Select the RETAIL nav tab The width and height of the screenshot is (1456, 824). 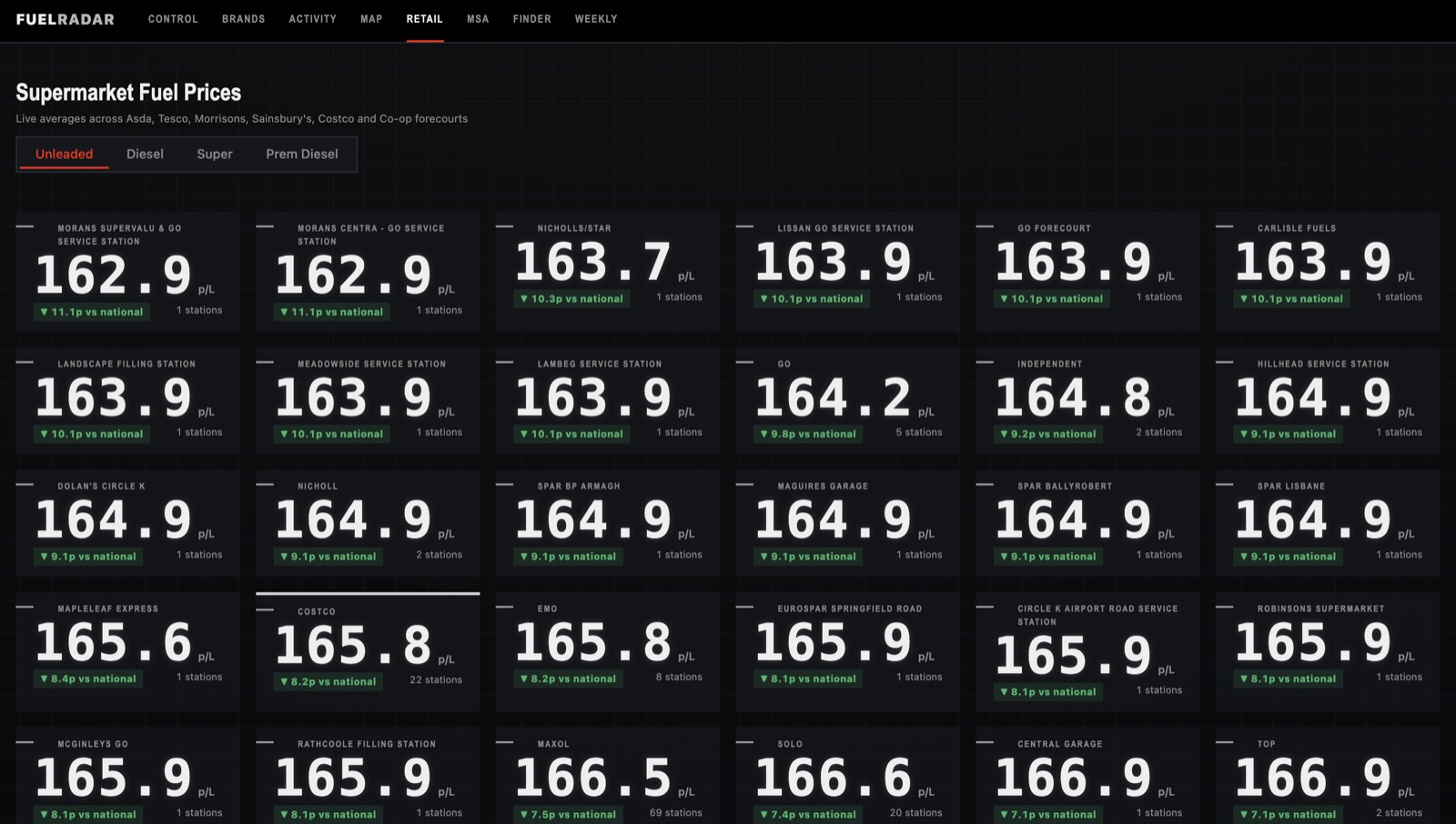pyautogui.click(x=425, y=19)
